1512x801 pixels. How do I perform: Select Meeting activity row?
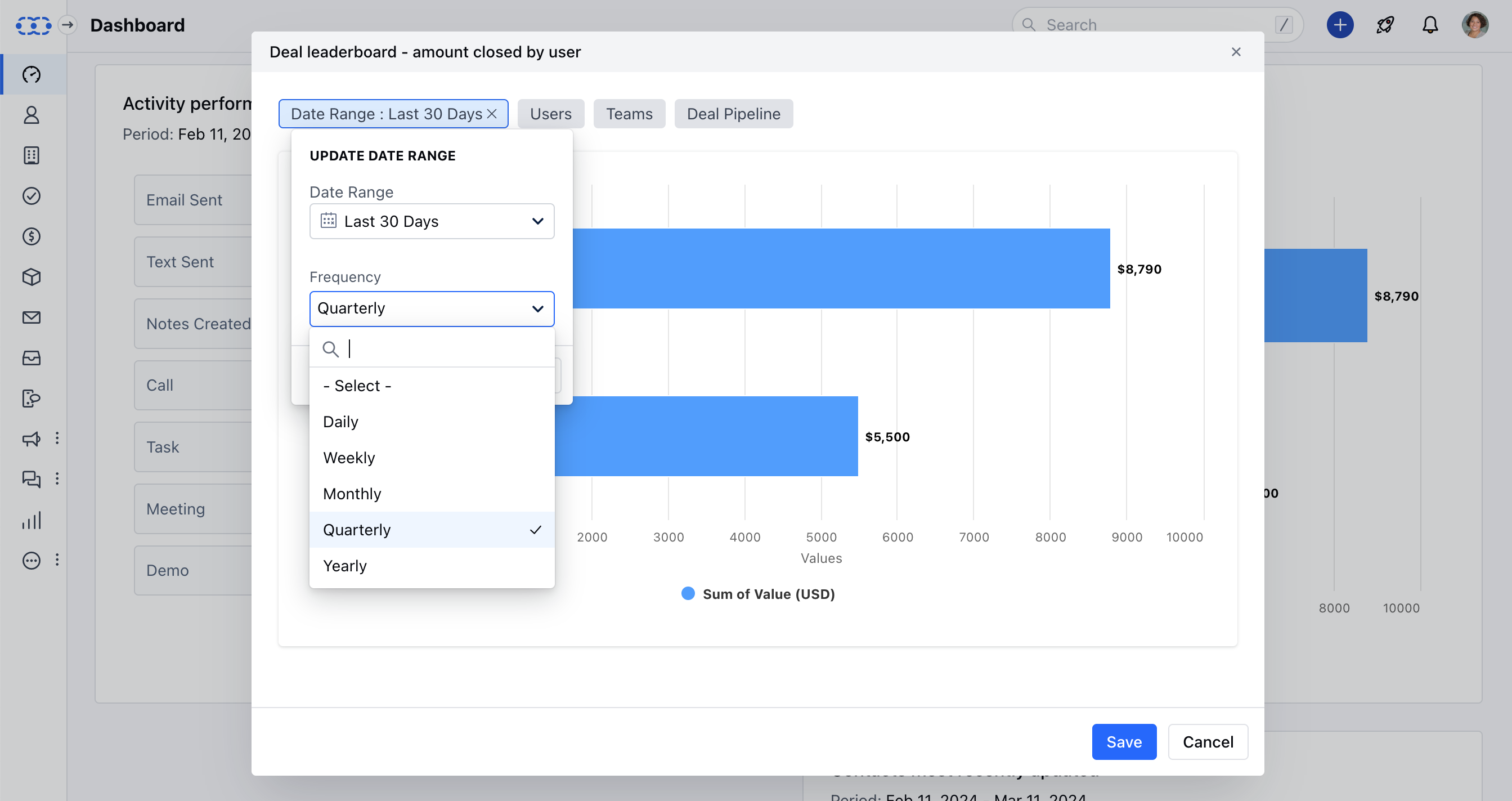[x=194, y=508]
